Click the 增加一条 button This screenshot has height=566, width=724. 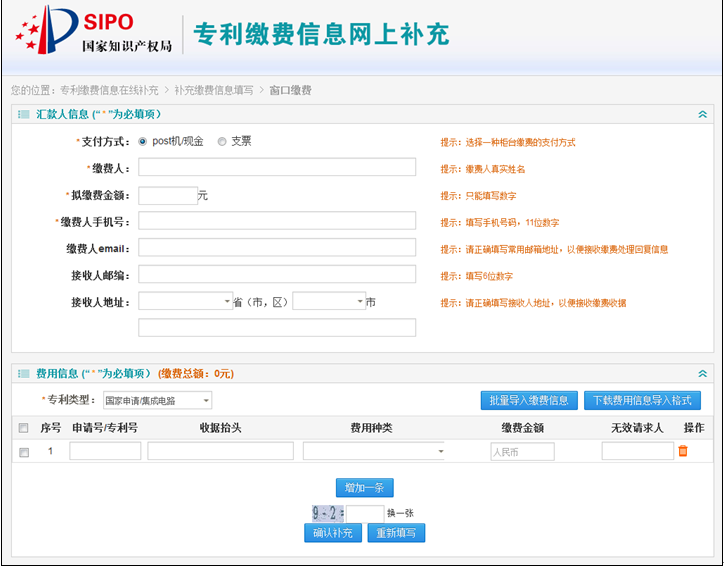pyautogui.click(x=365, y=488)
